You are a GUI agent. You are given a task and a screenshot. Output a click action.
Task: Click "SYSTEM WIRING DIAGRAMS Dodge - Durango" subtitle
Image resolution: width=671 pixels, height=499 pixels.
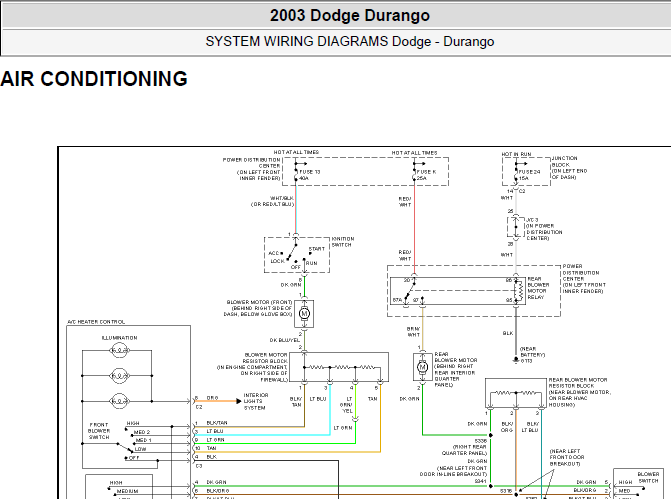pyautogui.click(x=350, y=42)
